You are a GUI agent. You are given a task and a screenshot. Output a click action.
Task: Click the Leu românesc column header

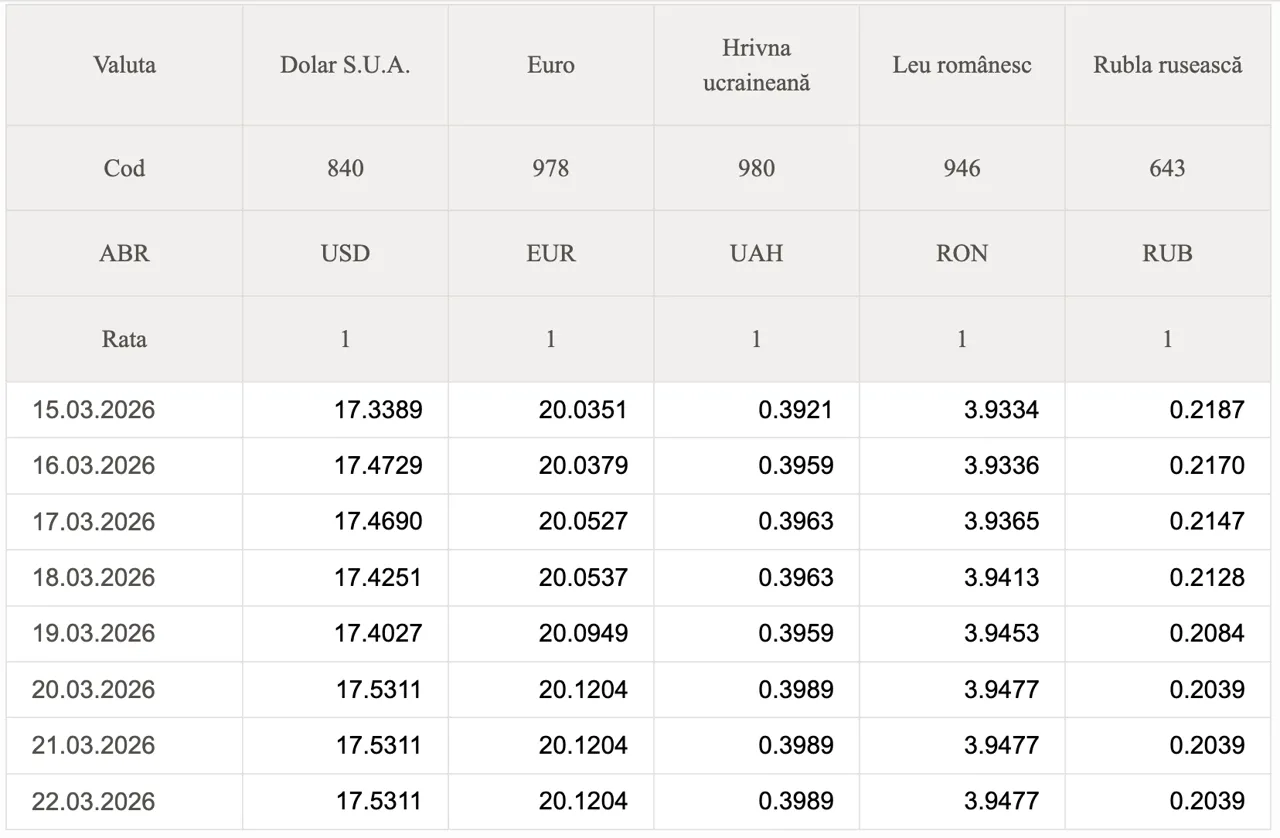961,65
